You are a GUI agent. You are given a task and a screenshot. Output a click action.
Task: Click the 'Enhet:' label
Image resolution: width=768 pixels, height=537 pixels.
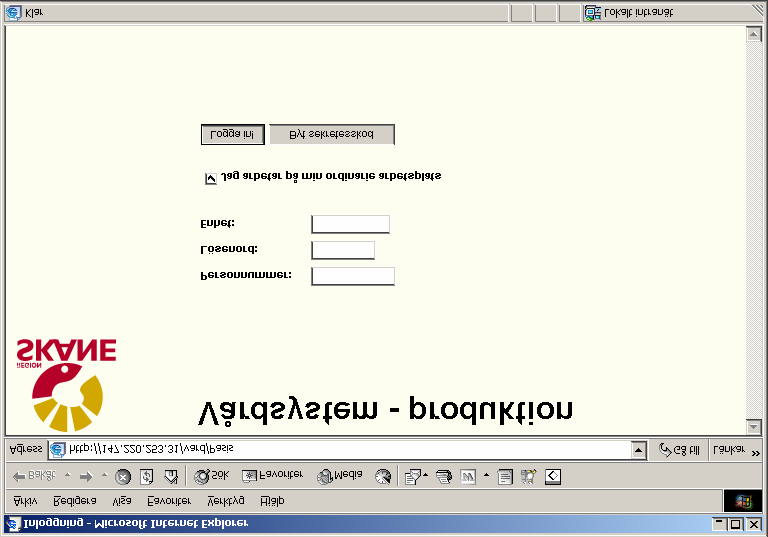[x=217, y=223]
